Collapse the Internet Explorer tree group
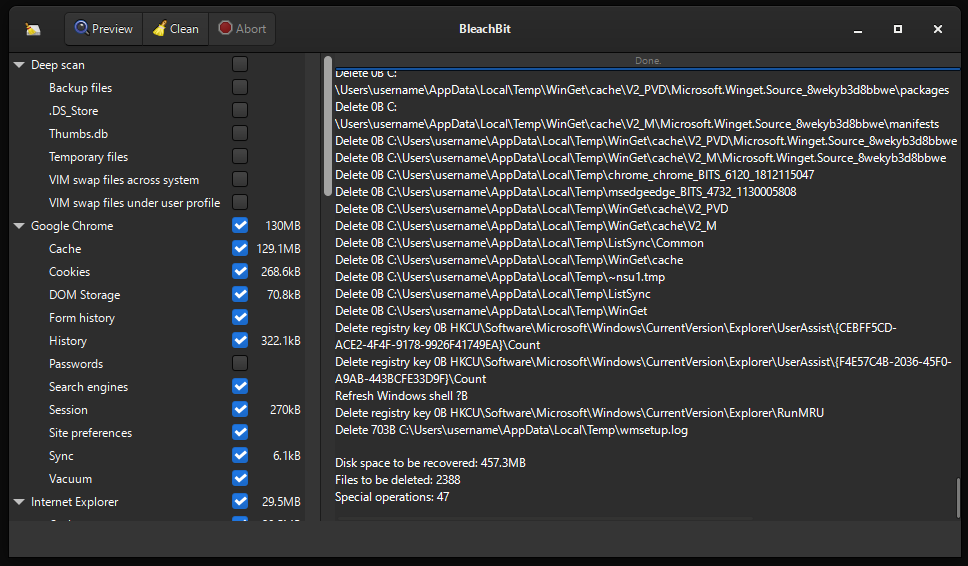The image size is (968, 566). [19, 502]
